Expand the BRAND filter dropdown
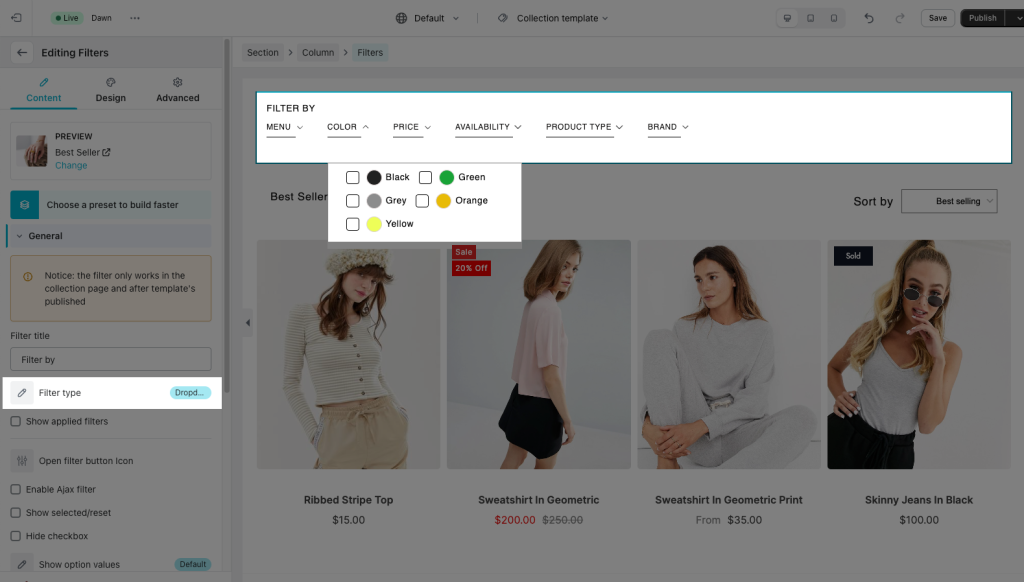Viewport: 1024px width, 582px height. (x=668, y=127)
